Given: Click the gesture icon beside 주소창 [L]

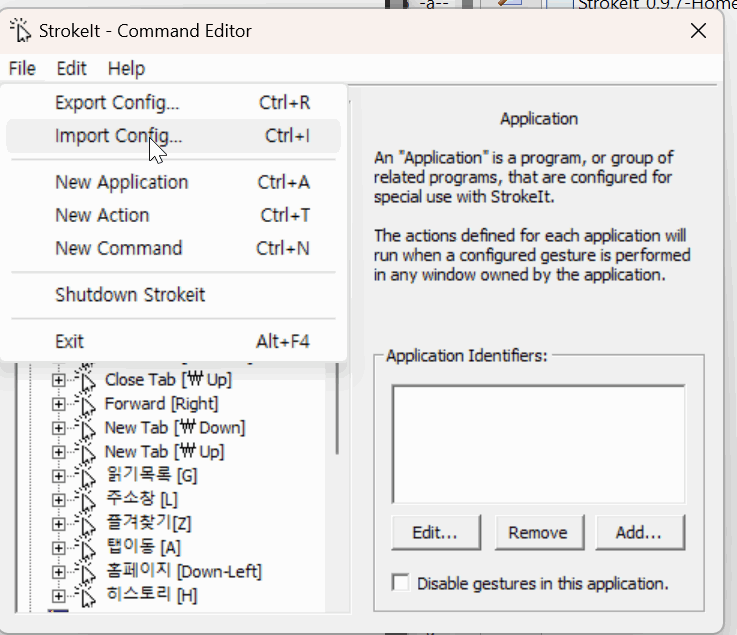Looking at the screenshot, I should (86, 500).
